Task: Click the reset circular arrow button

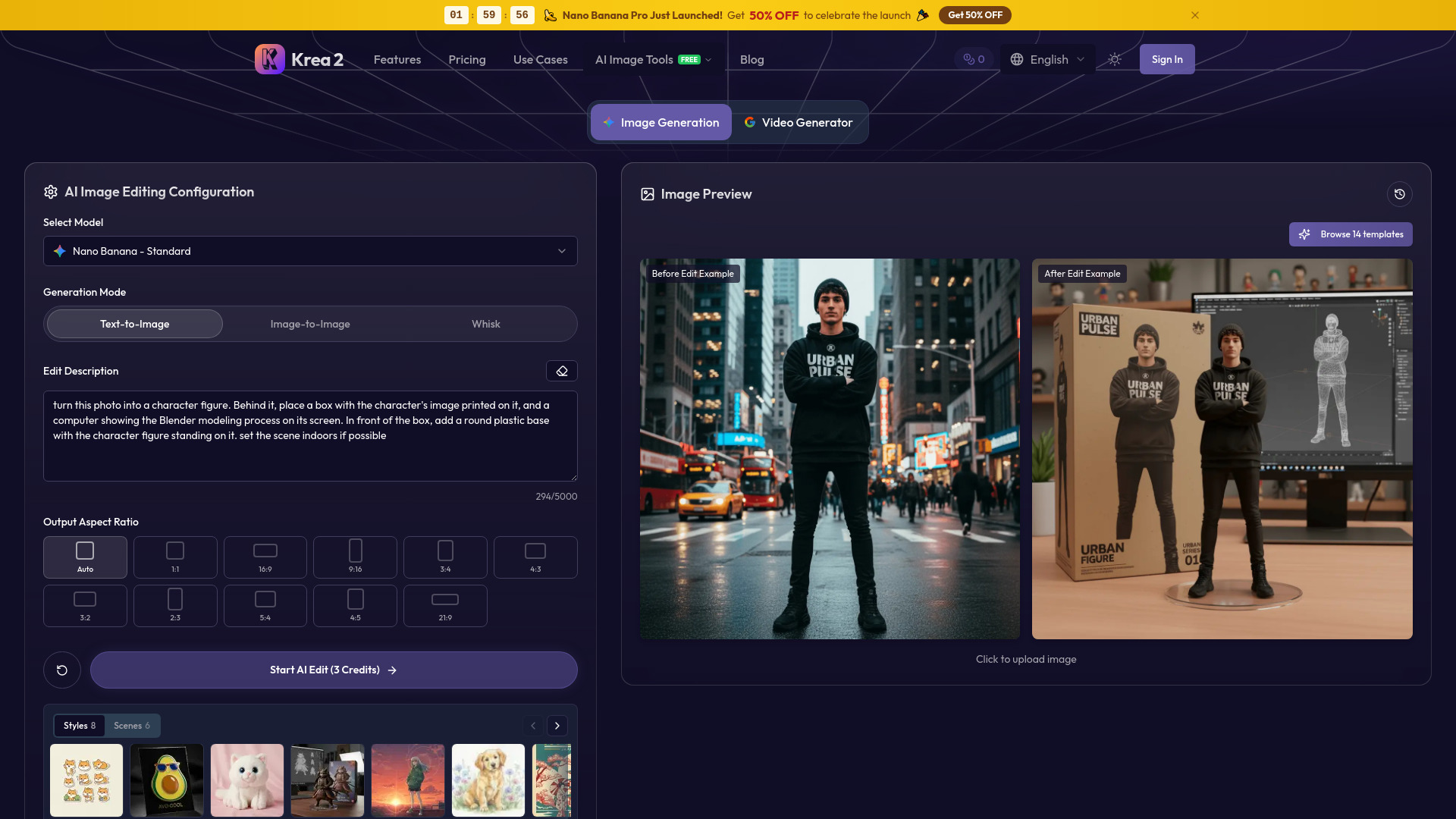Action: 62,670
